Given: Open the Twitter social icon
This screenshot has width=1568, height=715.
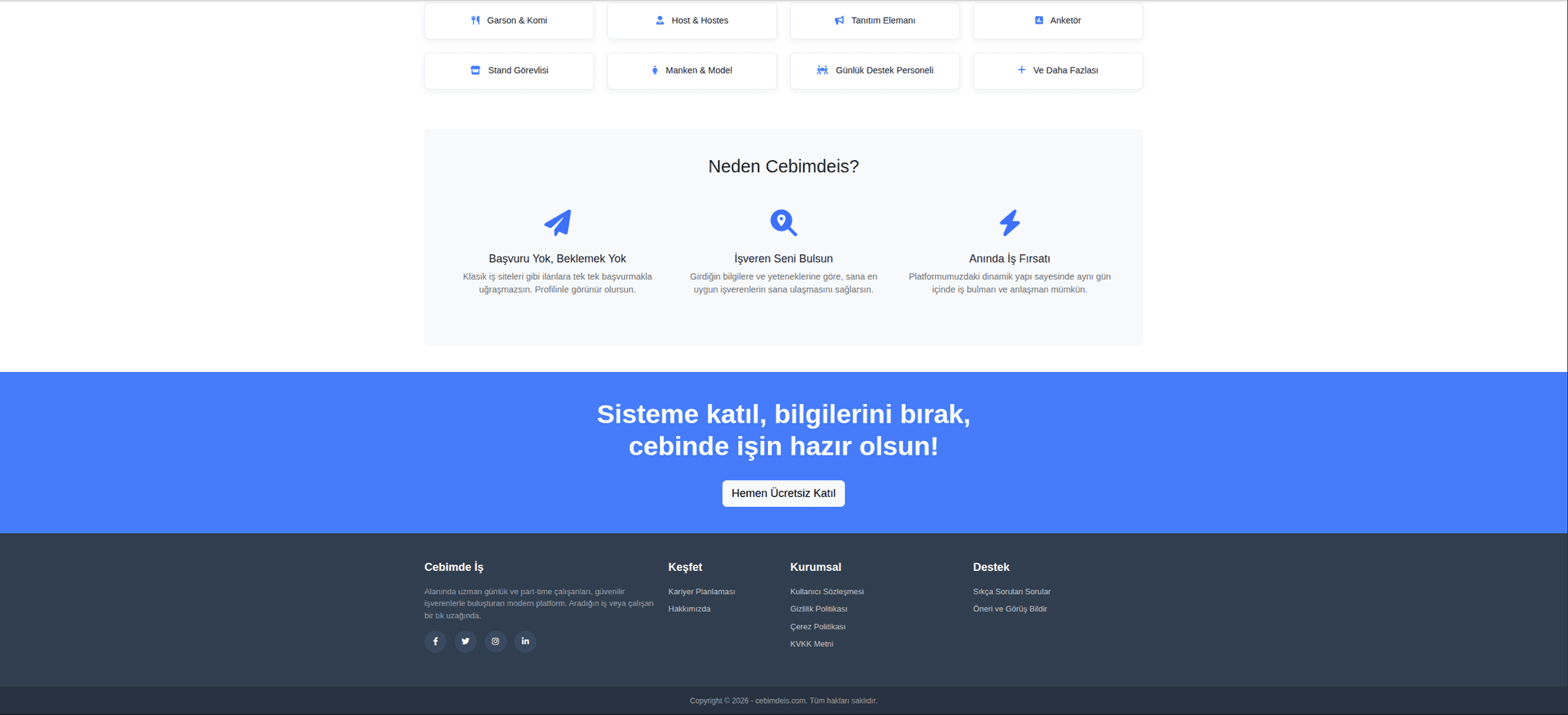Looking at the screenshot, I should coord(465,642).
